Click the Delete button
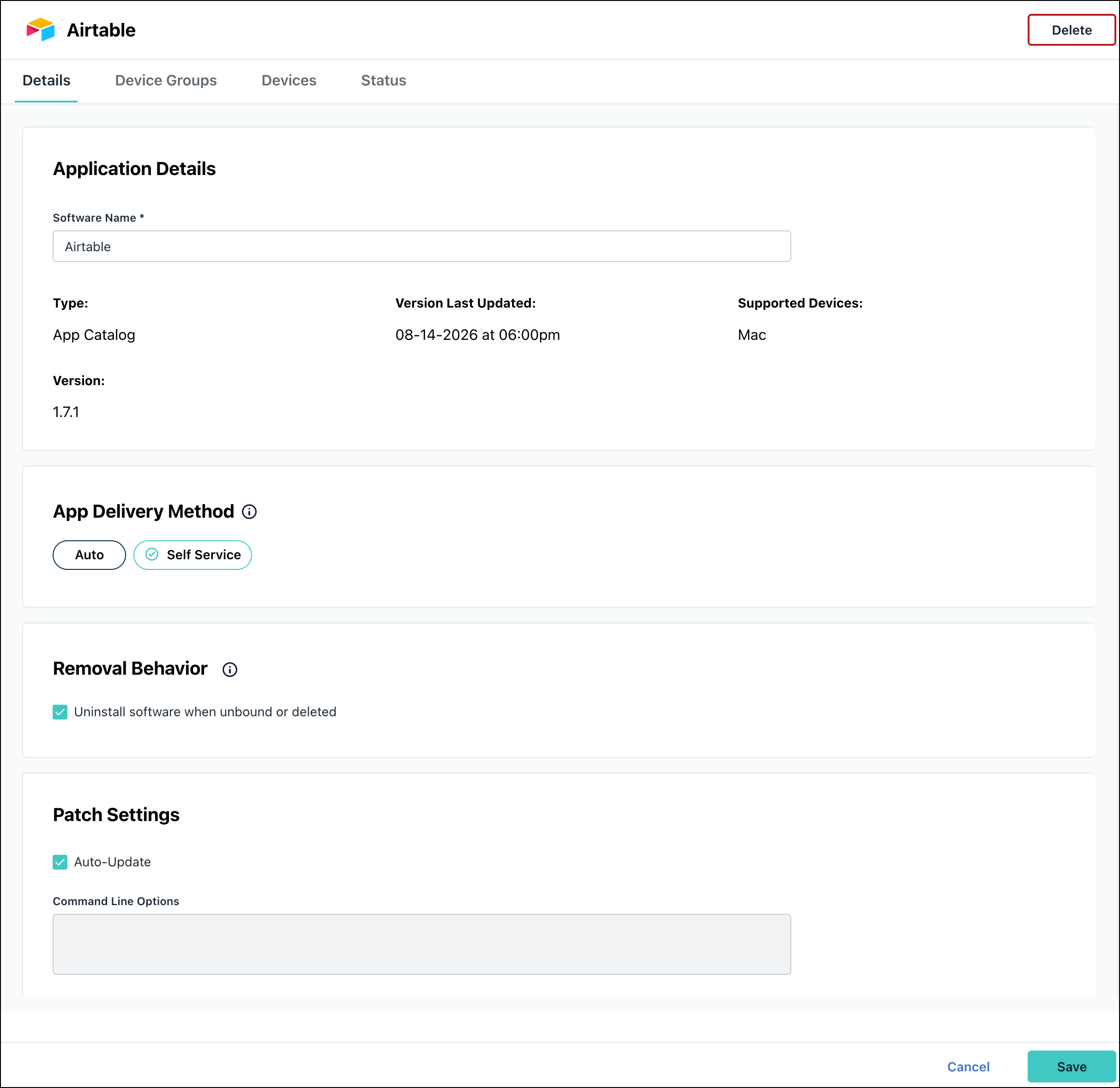Screen dimensions: 1120x1088 [x=1072, y=30]
